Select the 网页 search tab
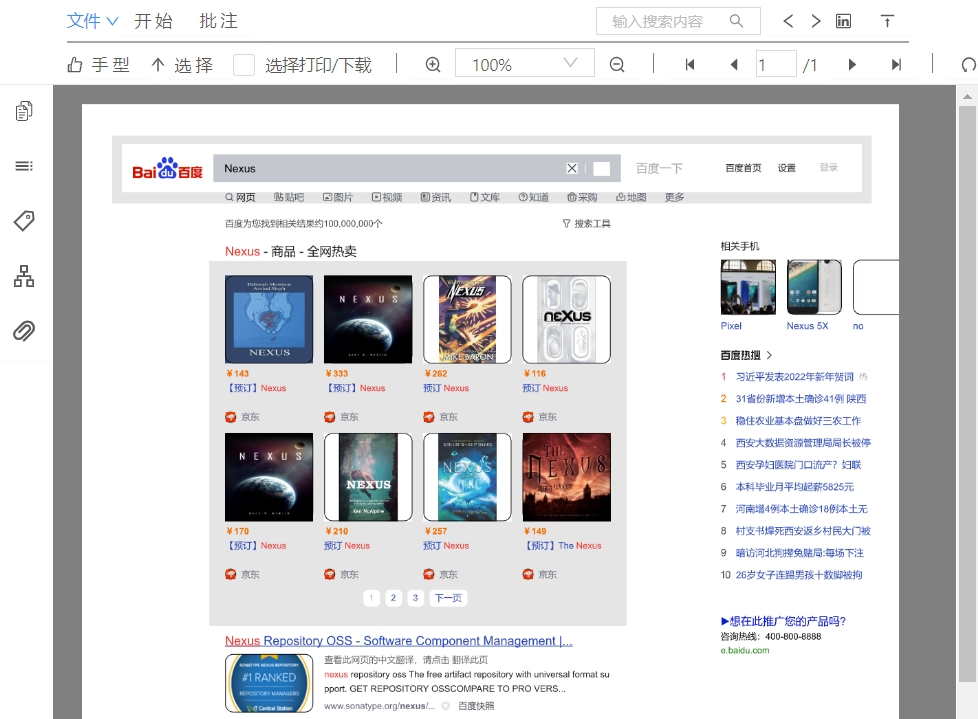Screen dimensions: 978x719 point(240,197)
